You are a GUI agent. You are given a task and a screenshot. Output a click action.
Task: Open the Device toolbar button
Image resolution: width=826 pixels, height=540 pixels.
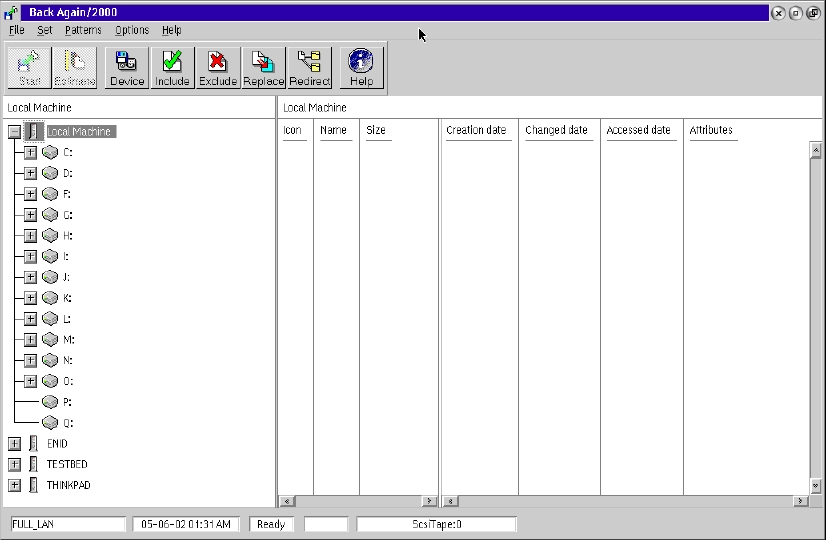coord(127,67)
